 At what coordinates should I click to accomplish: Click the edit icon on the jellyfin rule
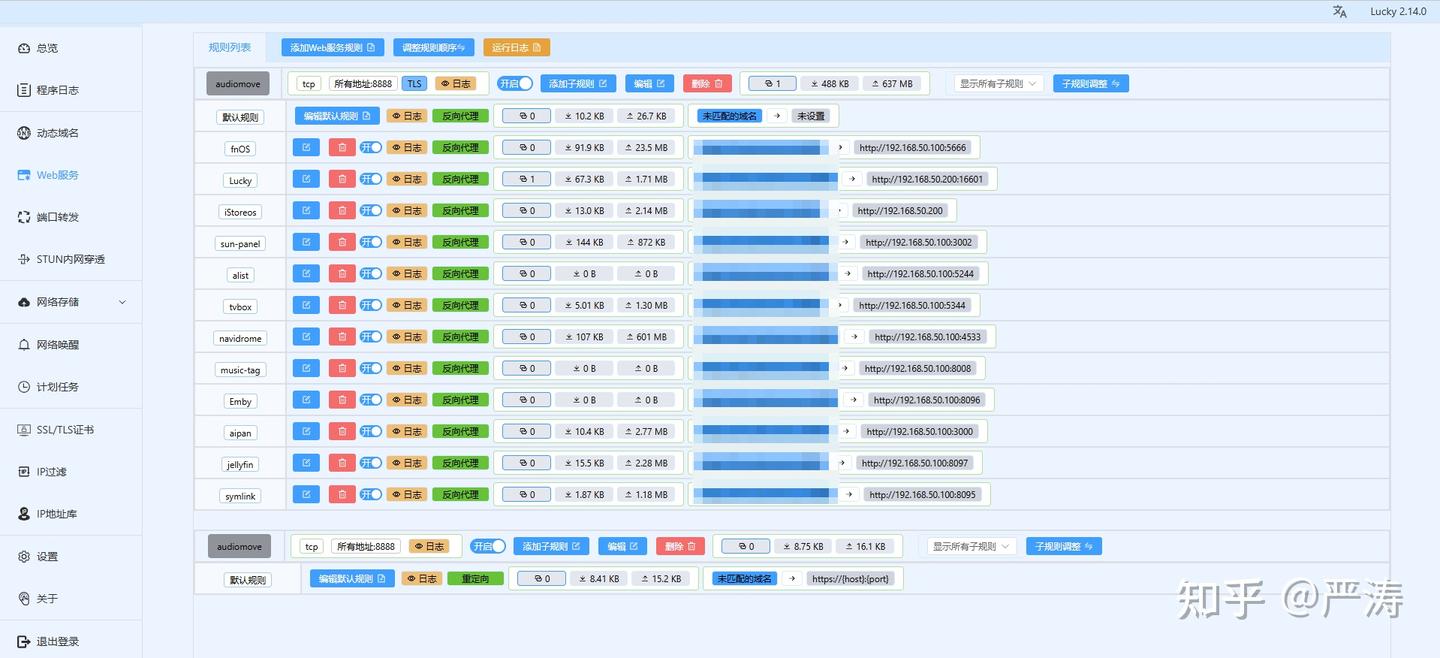pos(305,462)
